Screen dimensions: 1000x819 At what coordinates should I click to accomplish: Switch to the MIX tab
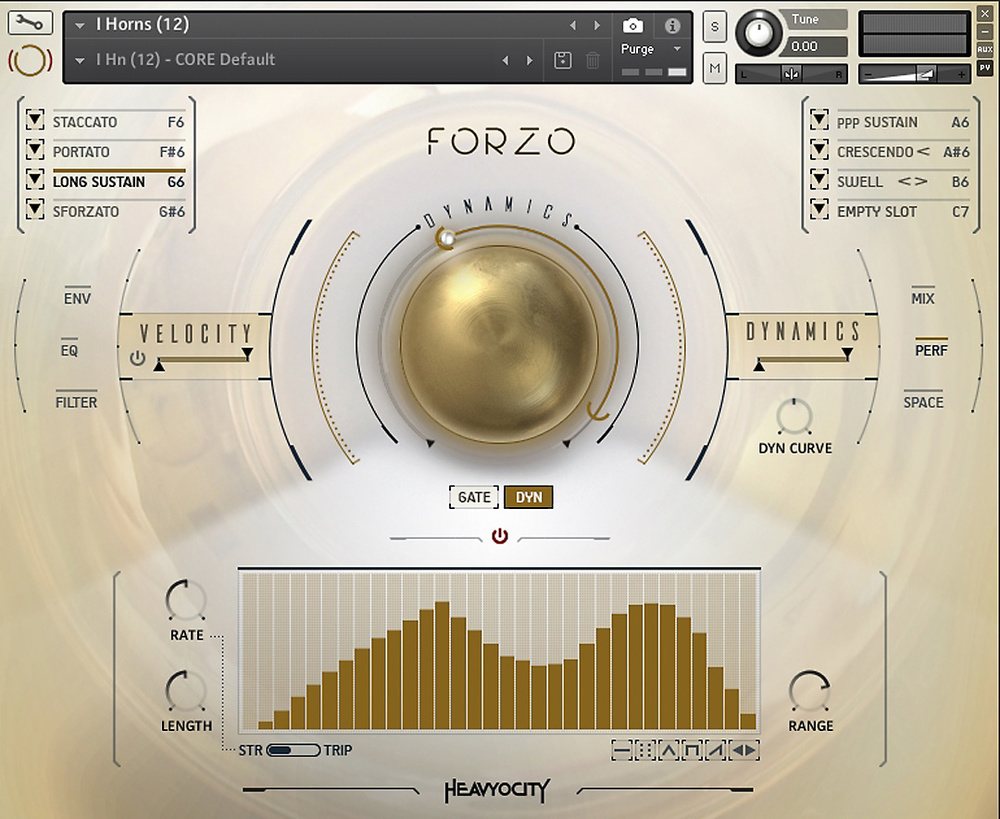(923, 298)
